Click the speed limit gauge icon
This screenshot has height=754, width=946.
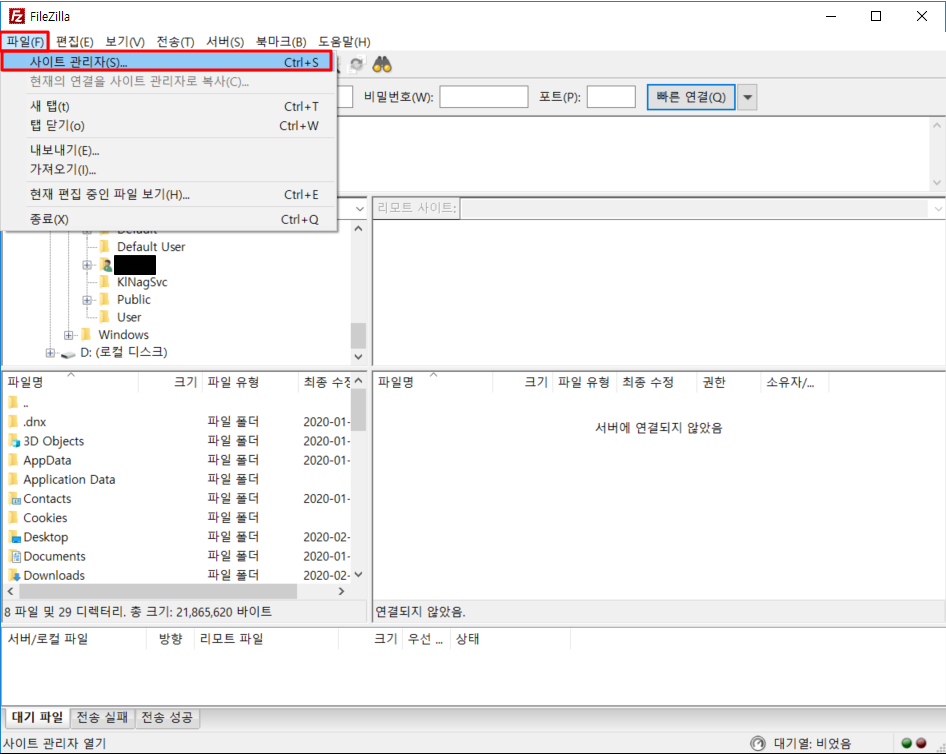757,743
